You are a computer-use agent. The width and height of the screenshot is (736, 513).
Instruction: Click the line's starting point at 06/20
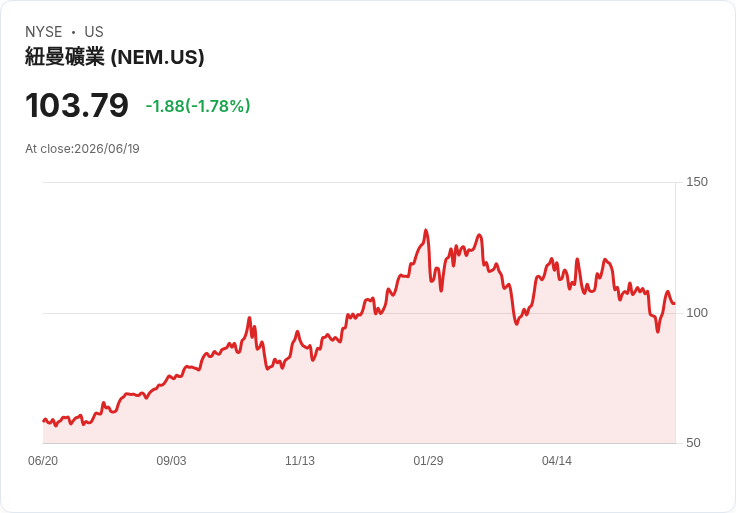tap(44, 421)
